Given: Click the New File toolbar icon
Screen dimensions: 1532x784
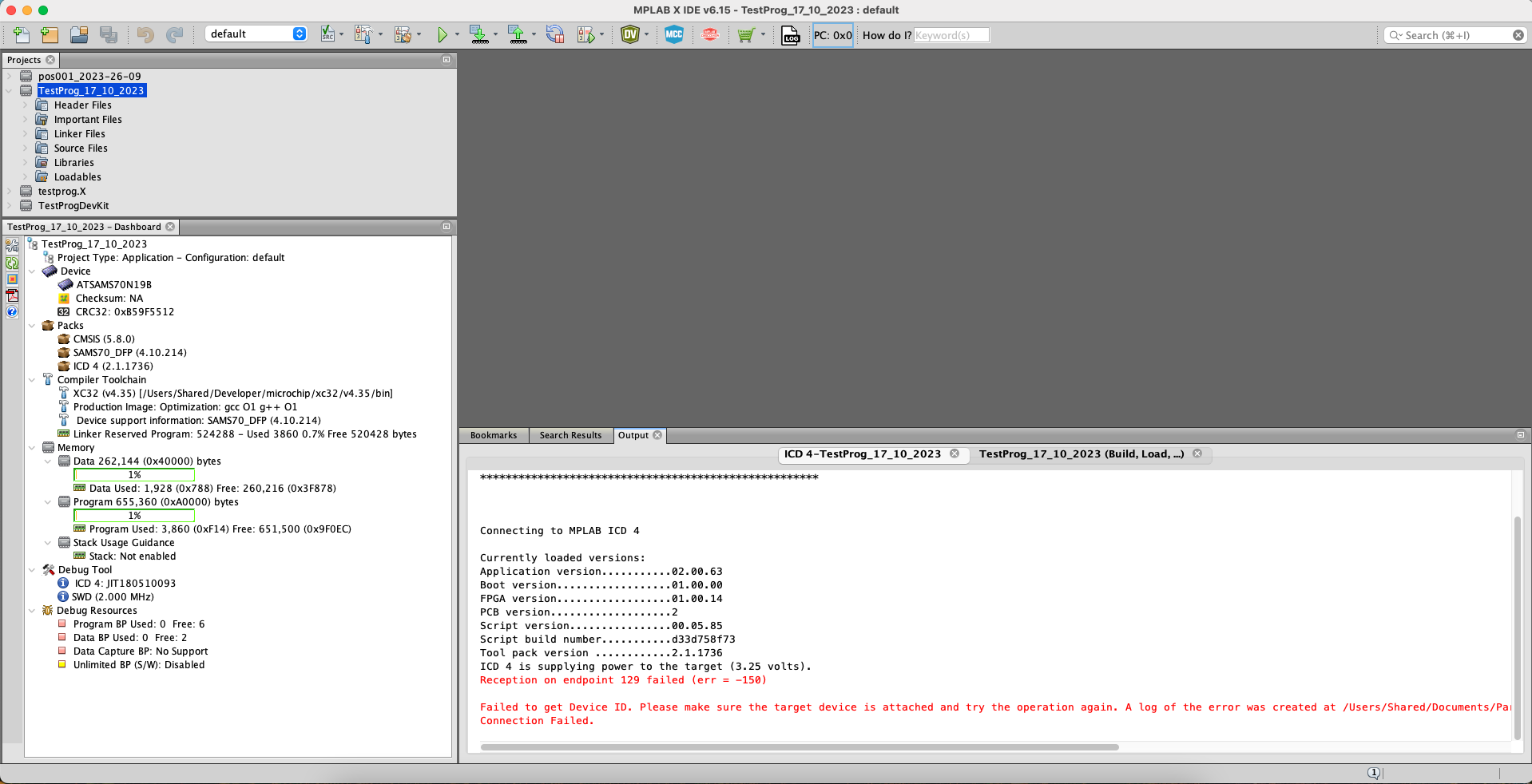Looking at the screenshot, I should click(22, 34).
